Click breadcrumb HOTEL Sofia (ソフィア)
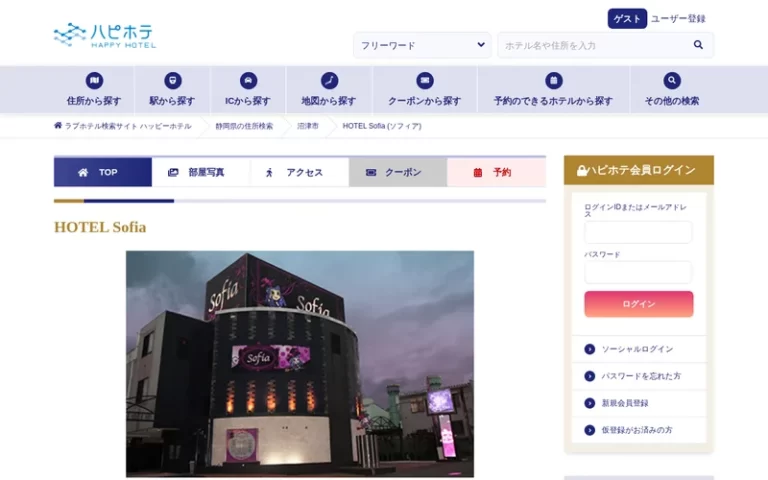The height and width of the screenshot is (480, 768). (382, 126)
